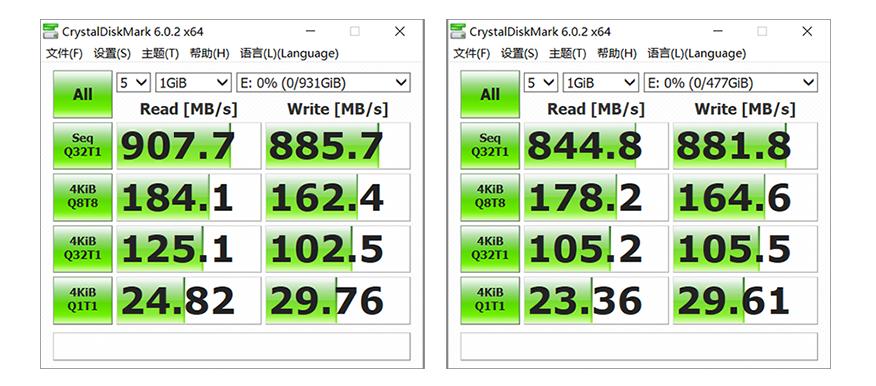The image size is (876, 386).
Task: Open 1GiB test size dropdown in right window
Action: (601, 83)
